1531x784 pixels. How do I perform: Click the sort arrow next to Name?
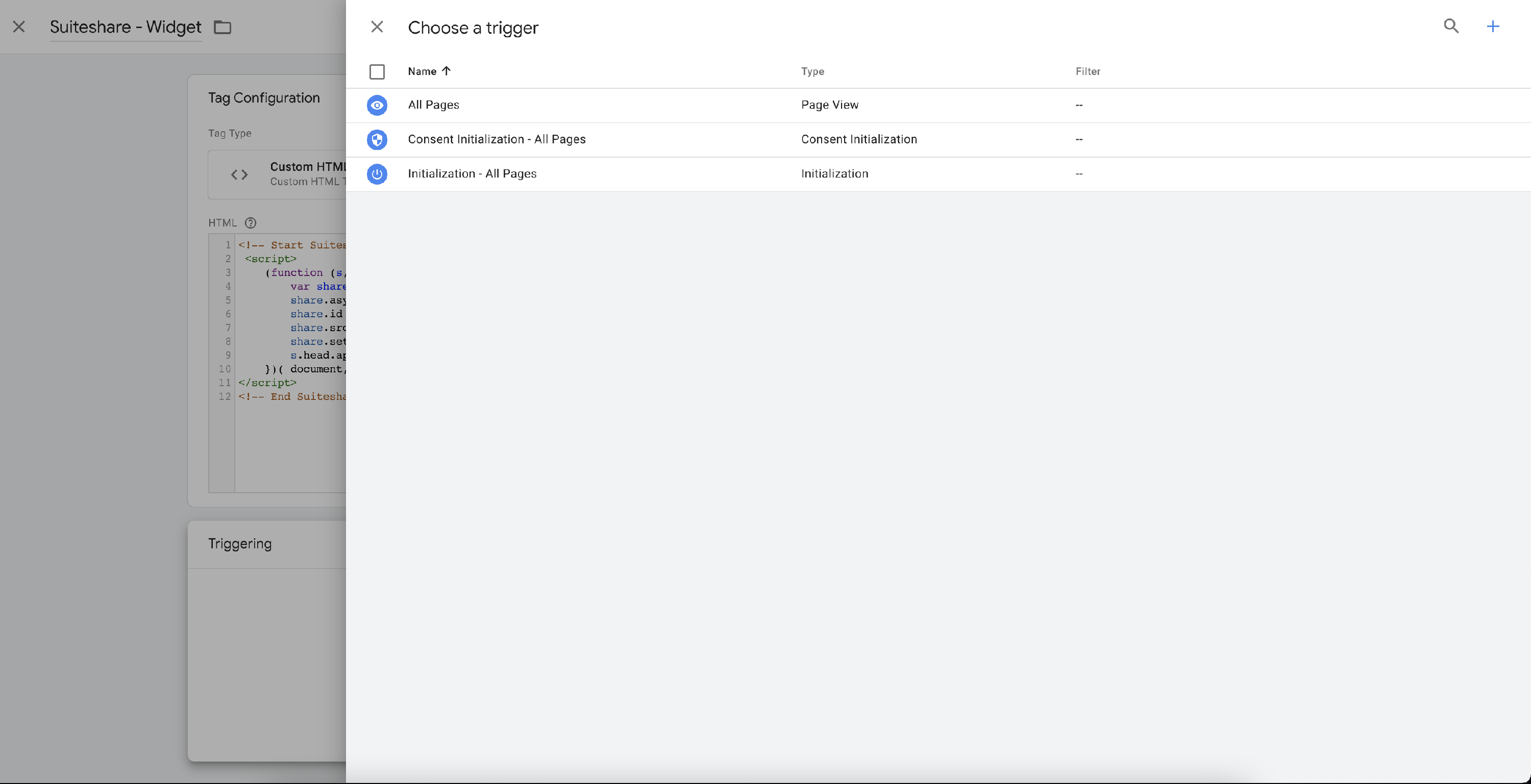447,71
